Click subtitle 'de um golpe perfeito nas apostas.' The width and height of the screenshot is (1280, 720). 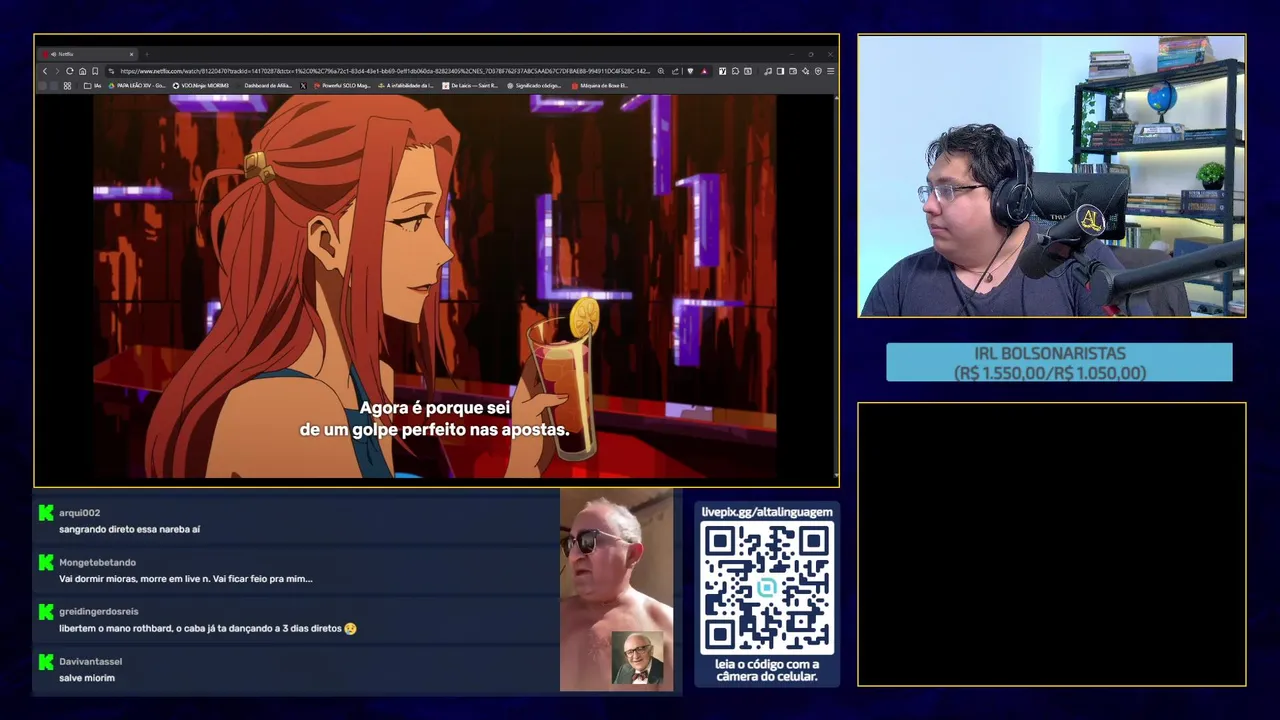point(434,430)
